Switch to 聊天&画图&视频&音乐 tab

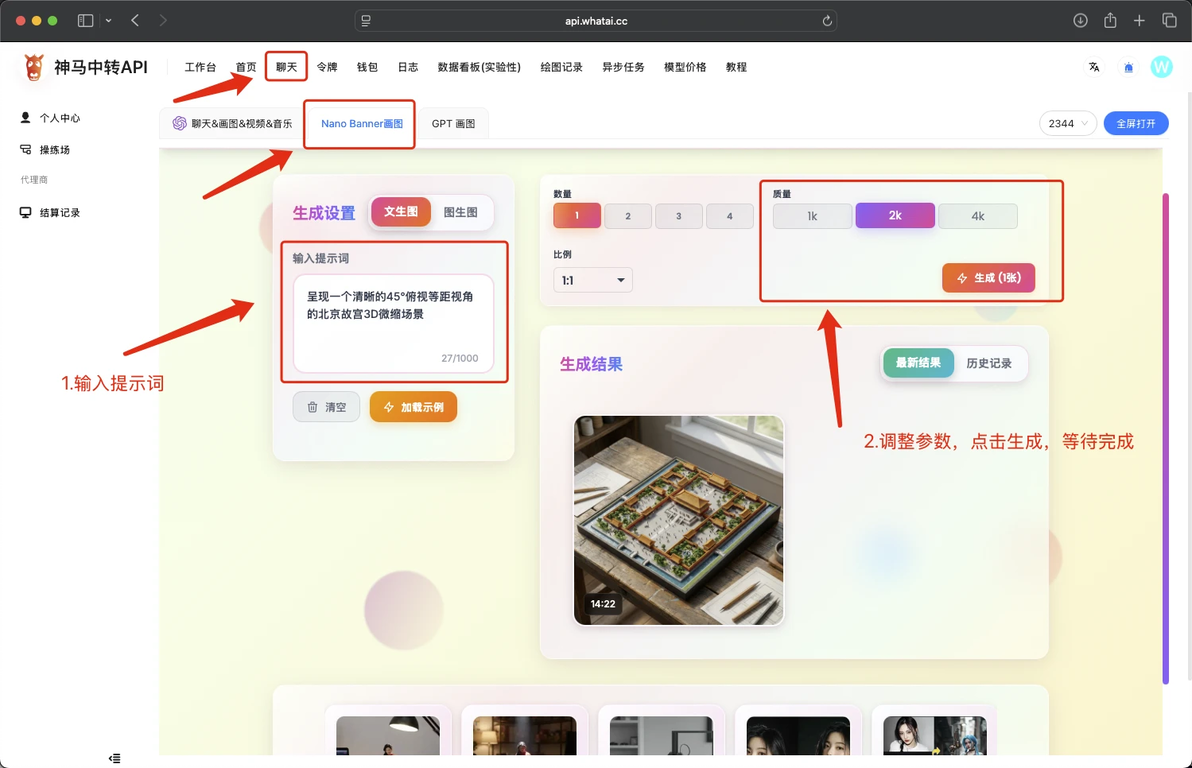pyautogui.click(x=233, y=123)
